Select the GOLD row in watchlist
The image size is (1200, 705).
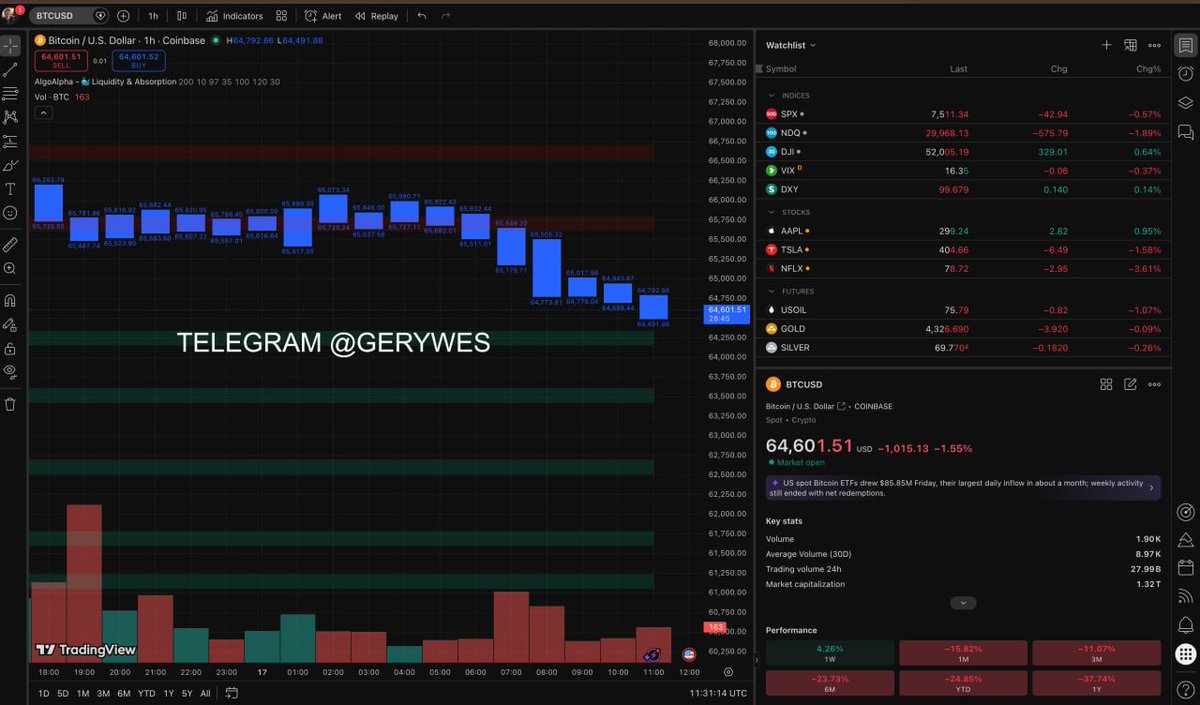click(963, 328)
